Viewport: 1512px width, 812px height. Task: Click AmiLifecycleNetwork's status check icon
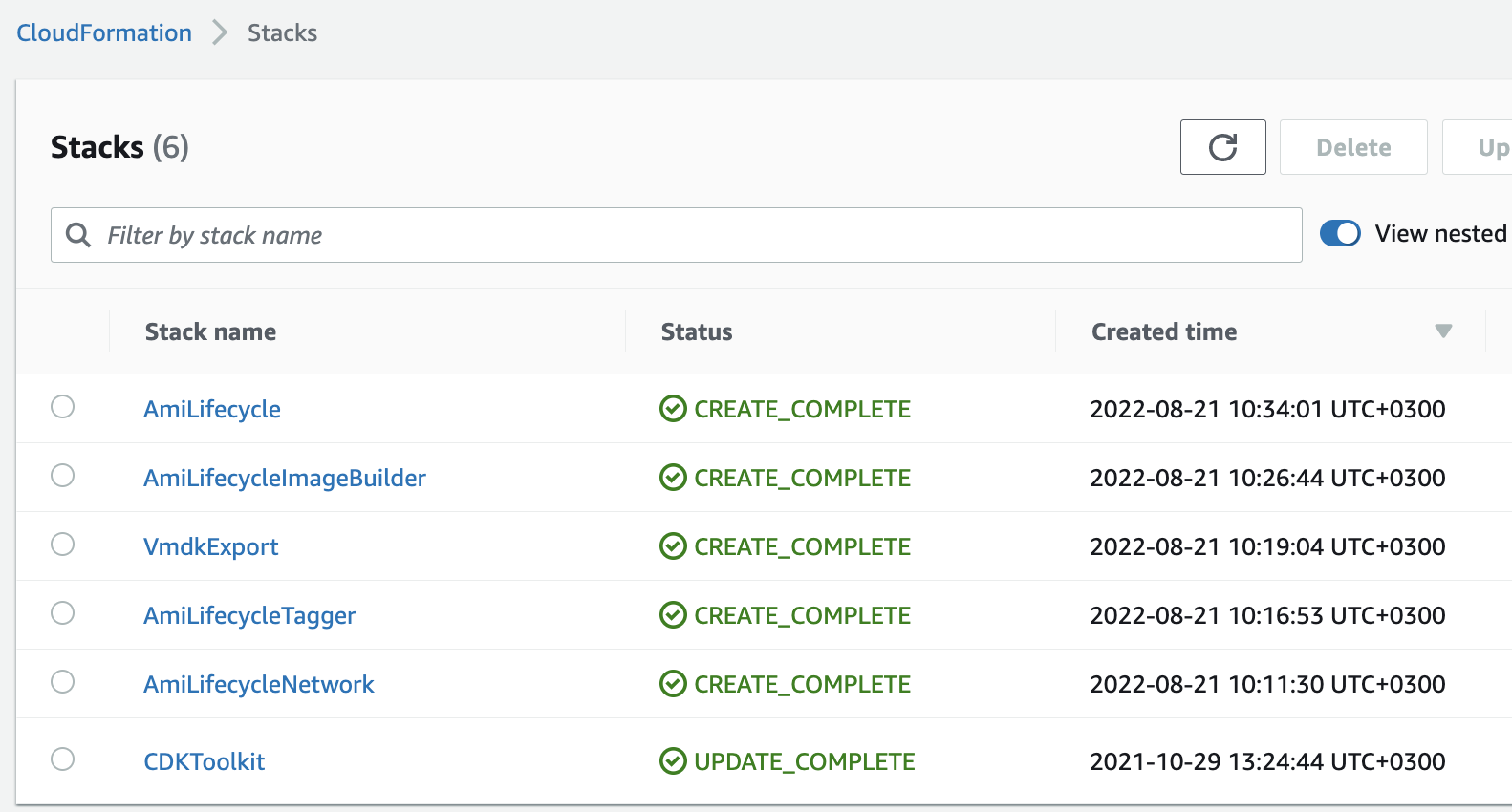pos(673,684)
